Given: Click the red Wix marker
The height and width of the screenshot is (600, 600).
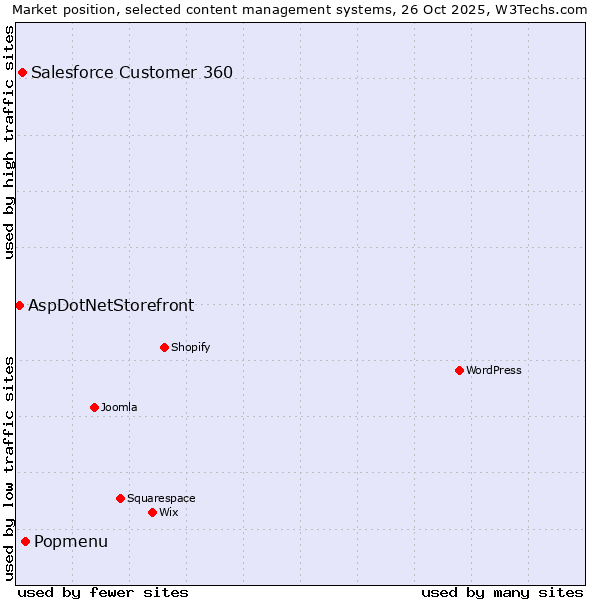Looking at the screenshot, I should click(x=152, y=512).
